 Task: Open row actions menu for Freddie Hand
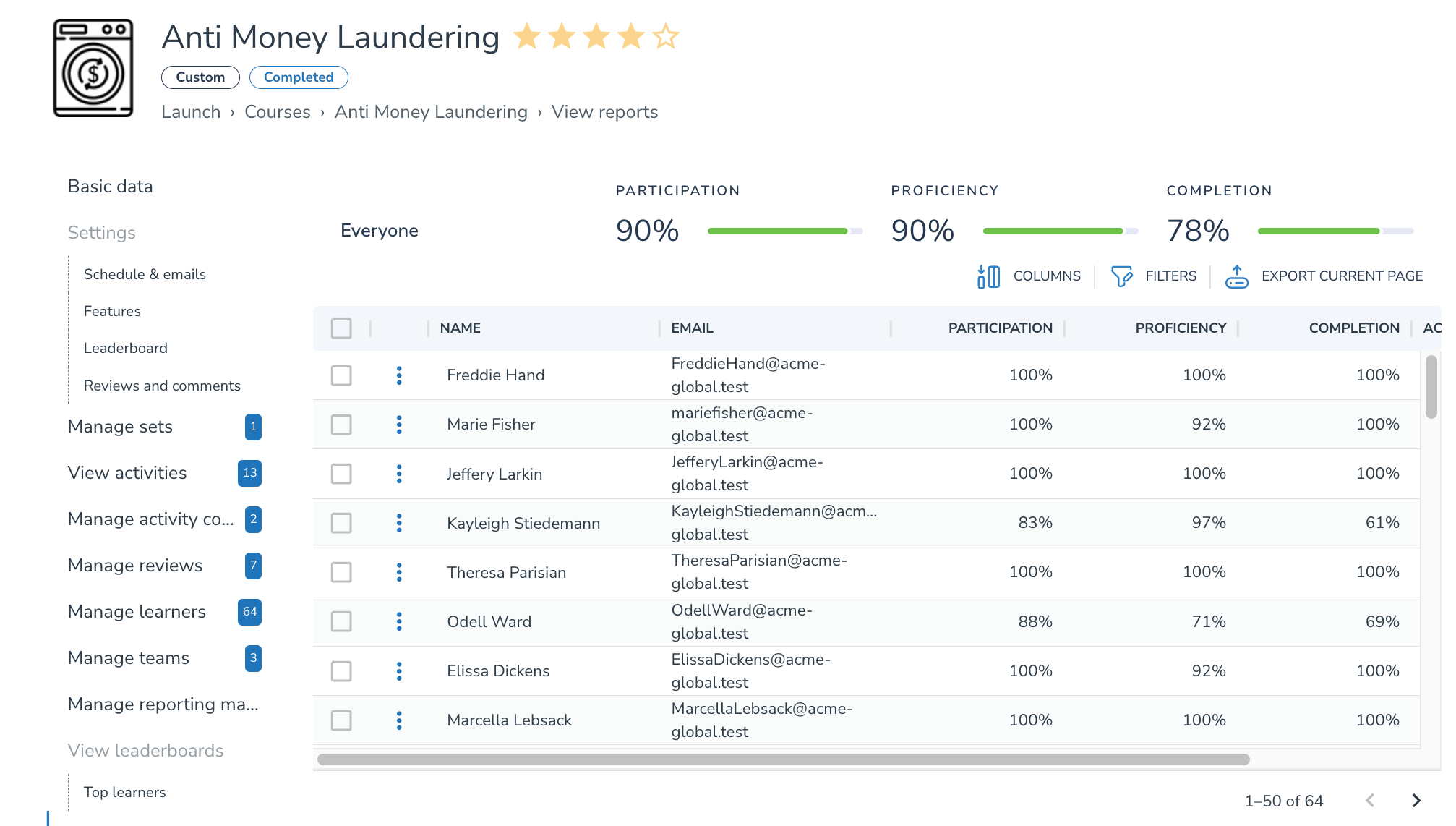pos(399,375)
